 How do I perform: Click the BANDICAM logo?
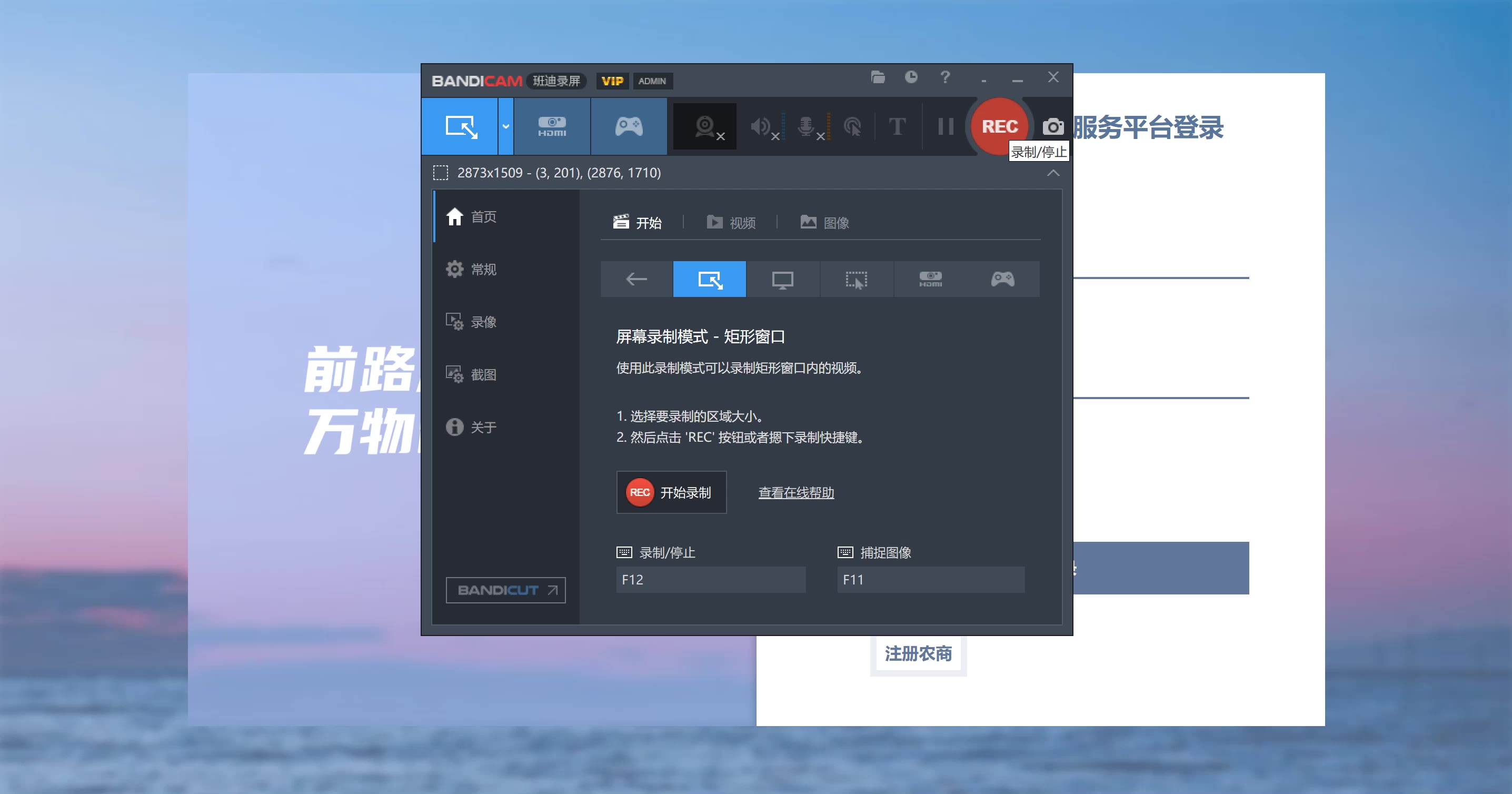(x=476, y=81)
